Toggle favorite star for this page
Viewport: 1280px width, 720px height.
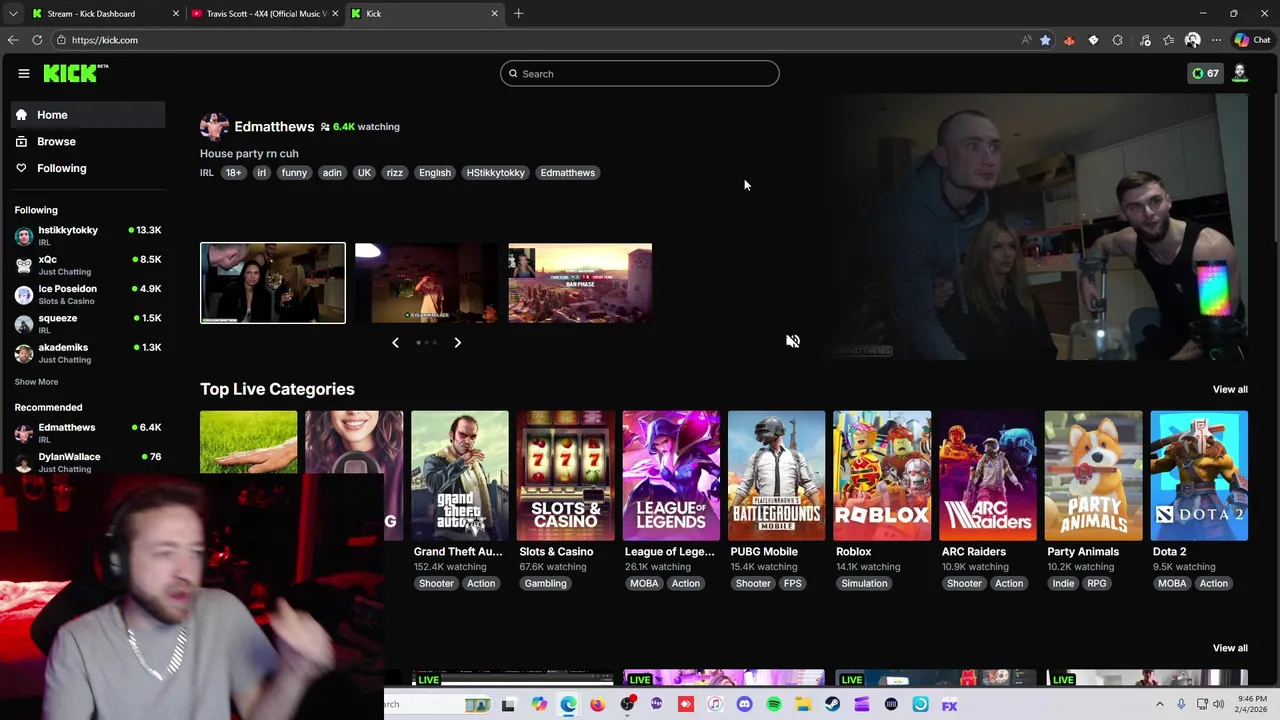(1045, 40)
